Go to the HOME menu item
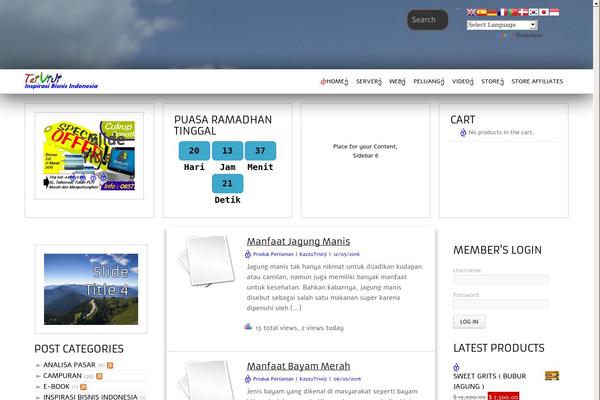This screenshot has width=600, height=400. tap(335, 81)
